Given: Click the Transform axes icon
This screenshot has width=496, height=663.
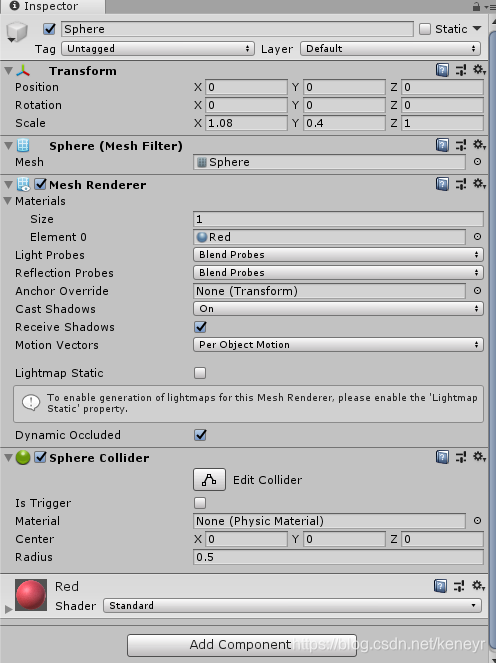Looking at the screenshot, I should pos(23,71).
